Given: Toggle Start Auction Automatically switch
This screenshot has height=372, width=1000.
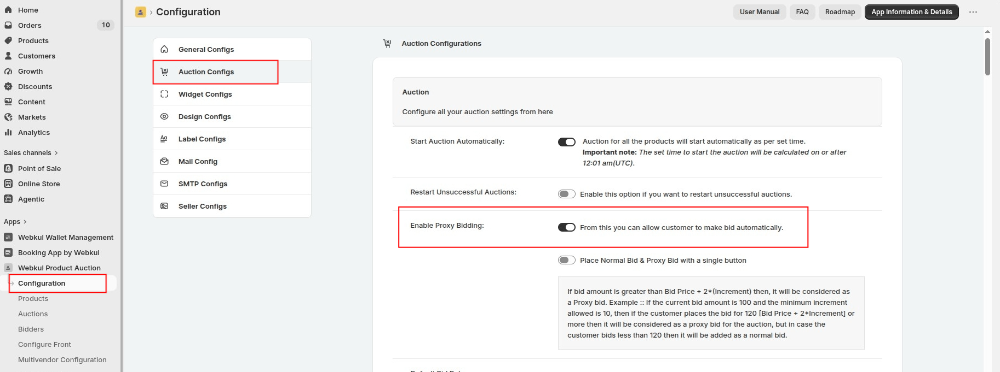Looking at the screenshot, I should click(566, 142).
